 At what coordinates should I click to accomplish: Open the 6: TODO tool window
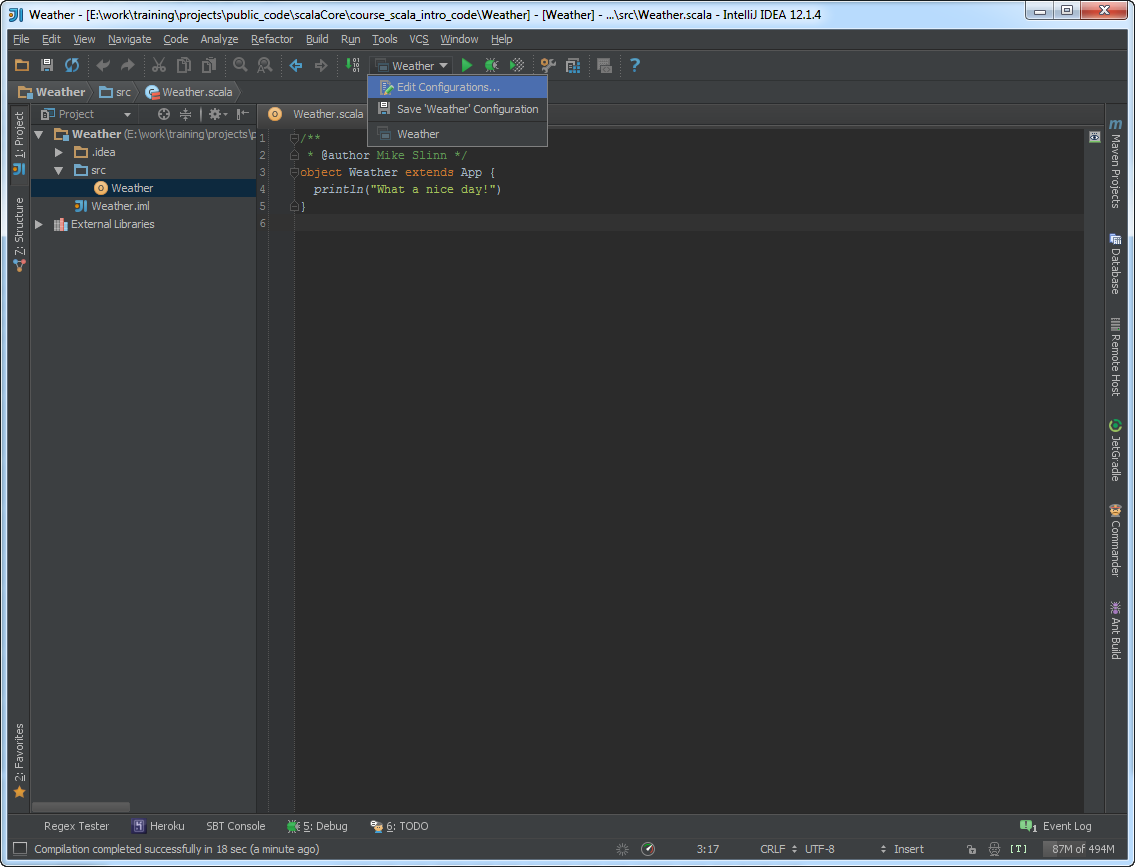[x=399, y=826]
